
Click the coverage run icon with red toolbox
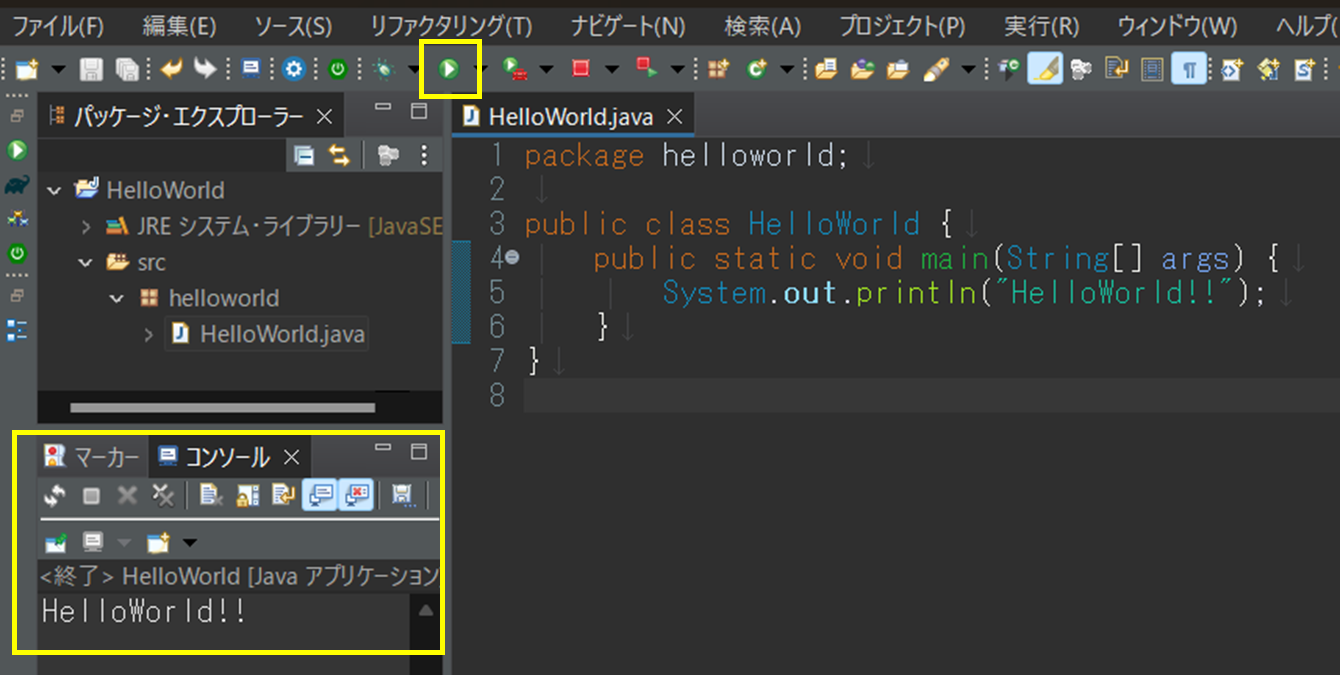(x=515, y=69)
